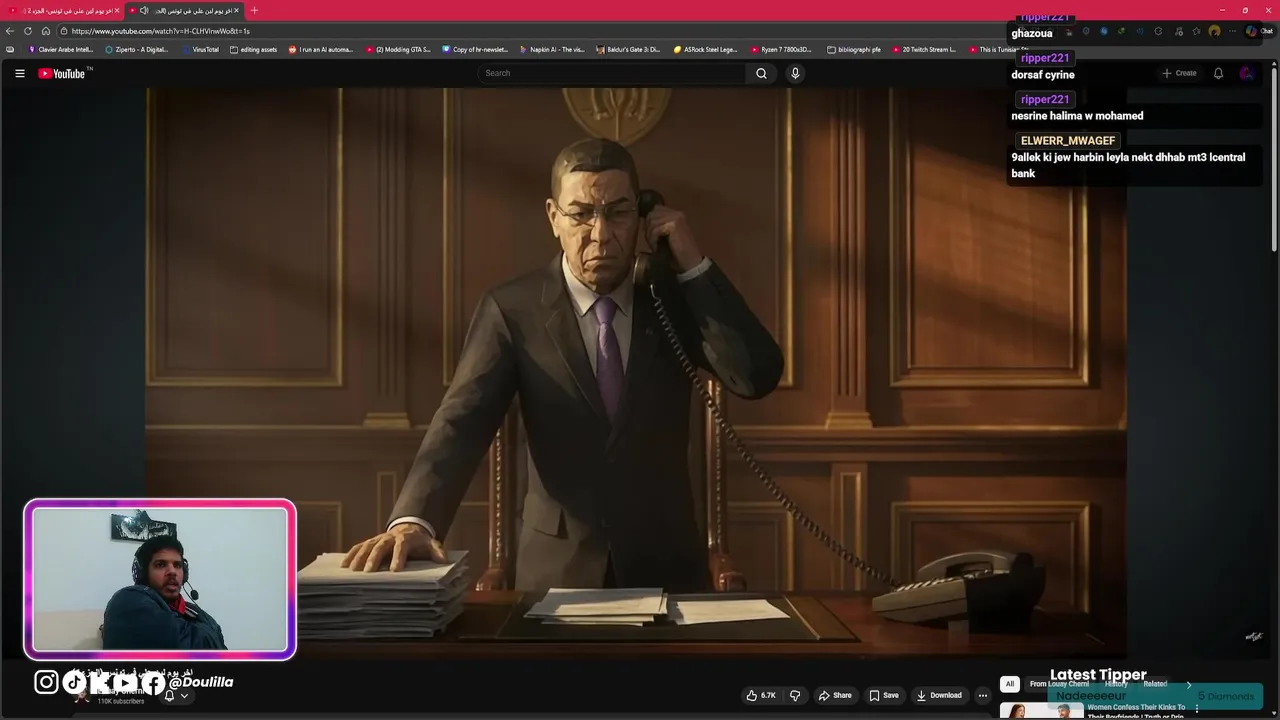The image size is (1280, 720).
Task: Open the editing assets bookmark folder
Action: (x=254, y=49)
